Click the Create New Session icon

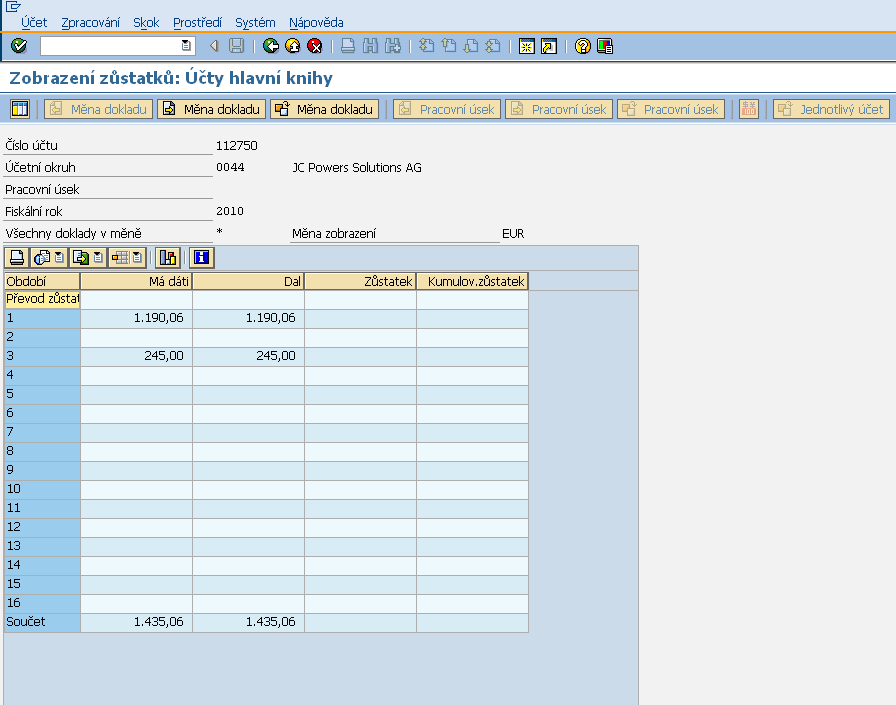pyautogui.click(x=526, y=46)
